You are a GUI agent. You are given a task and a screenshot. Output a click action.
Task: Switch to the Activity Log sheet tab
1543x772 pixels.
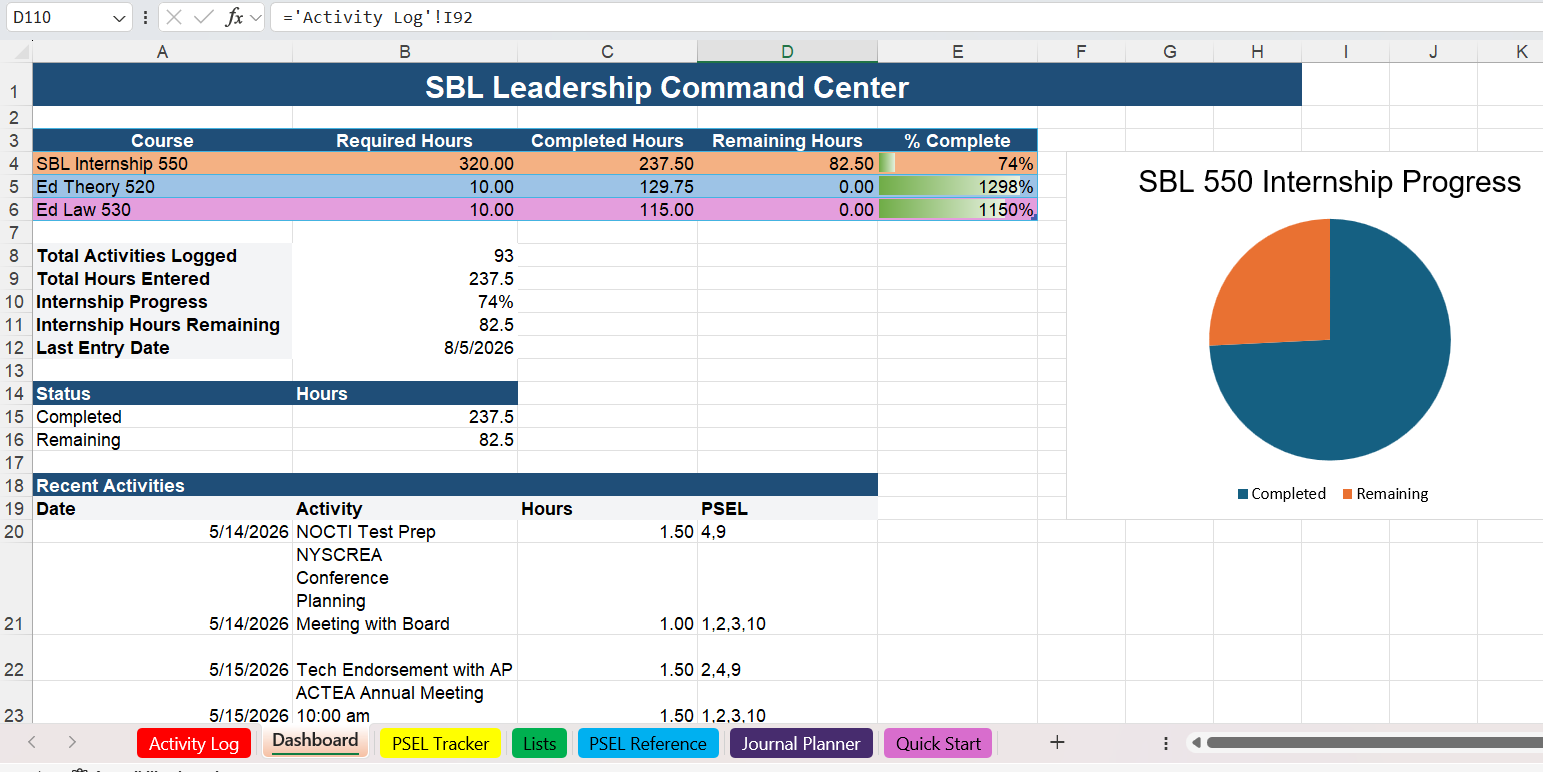click(x=194, y=743)
